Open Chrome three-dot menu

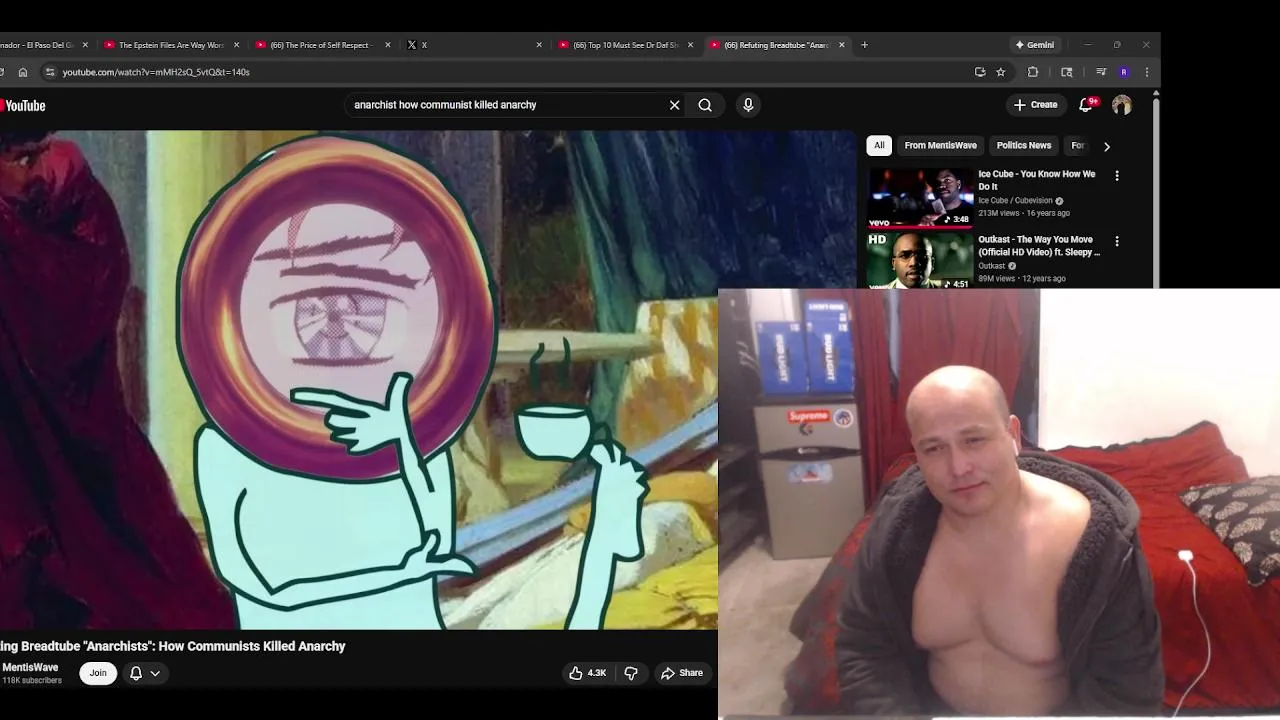(1147, 72)
